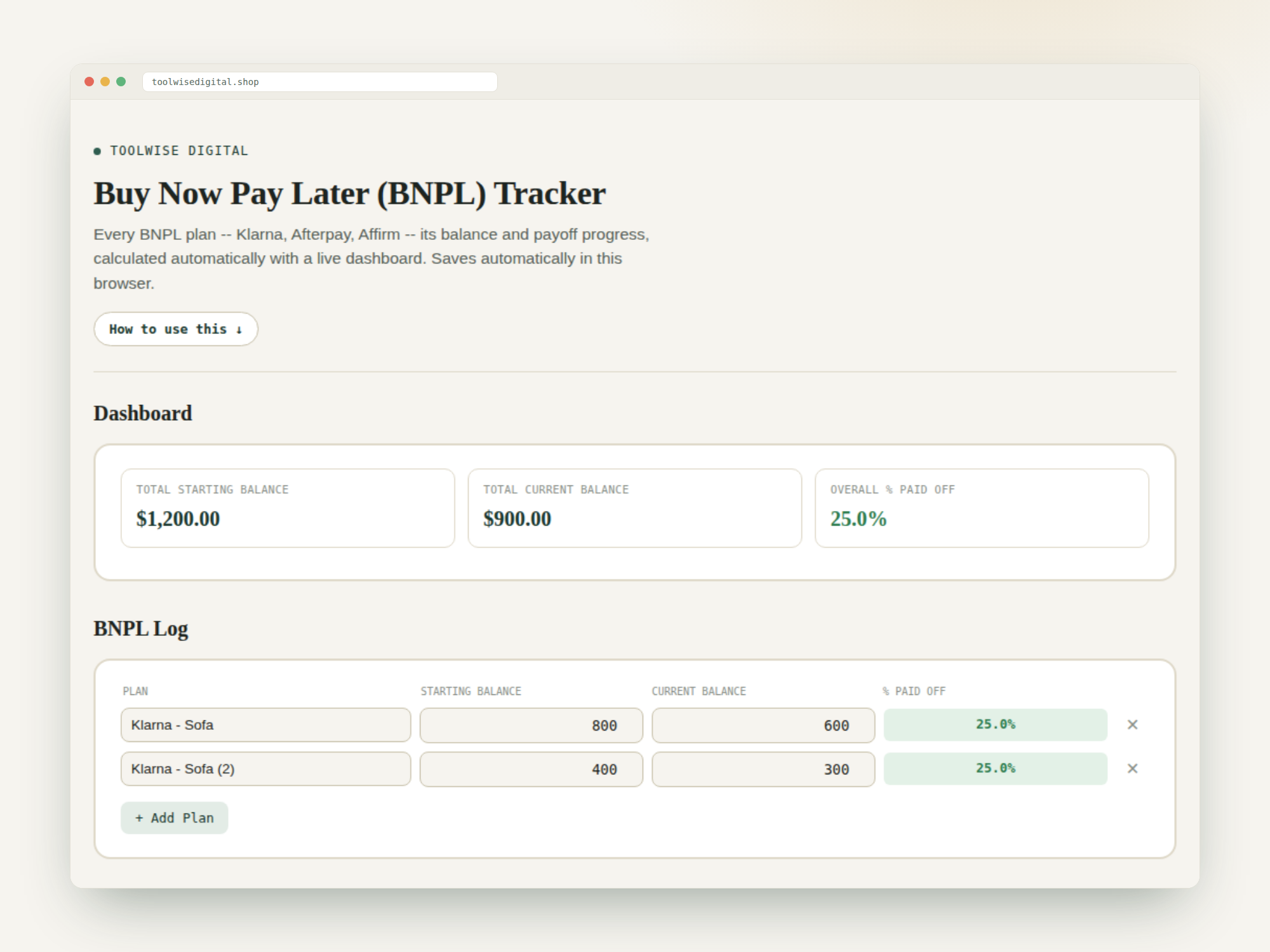1270x952 pixels.
Task: Open the How to use this guide
Action: tap(176, 329)
